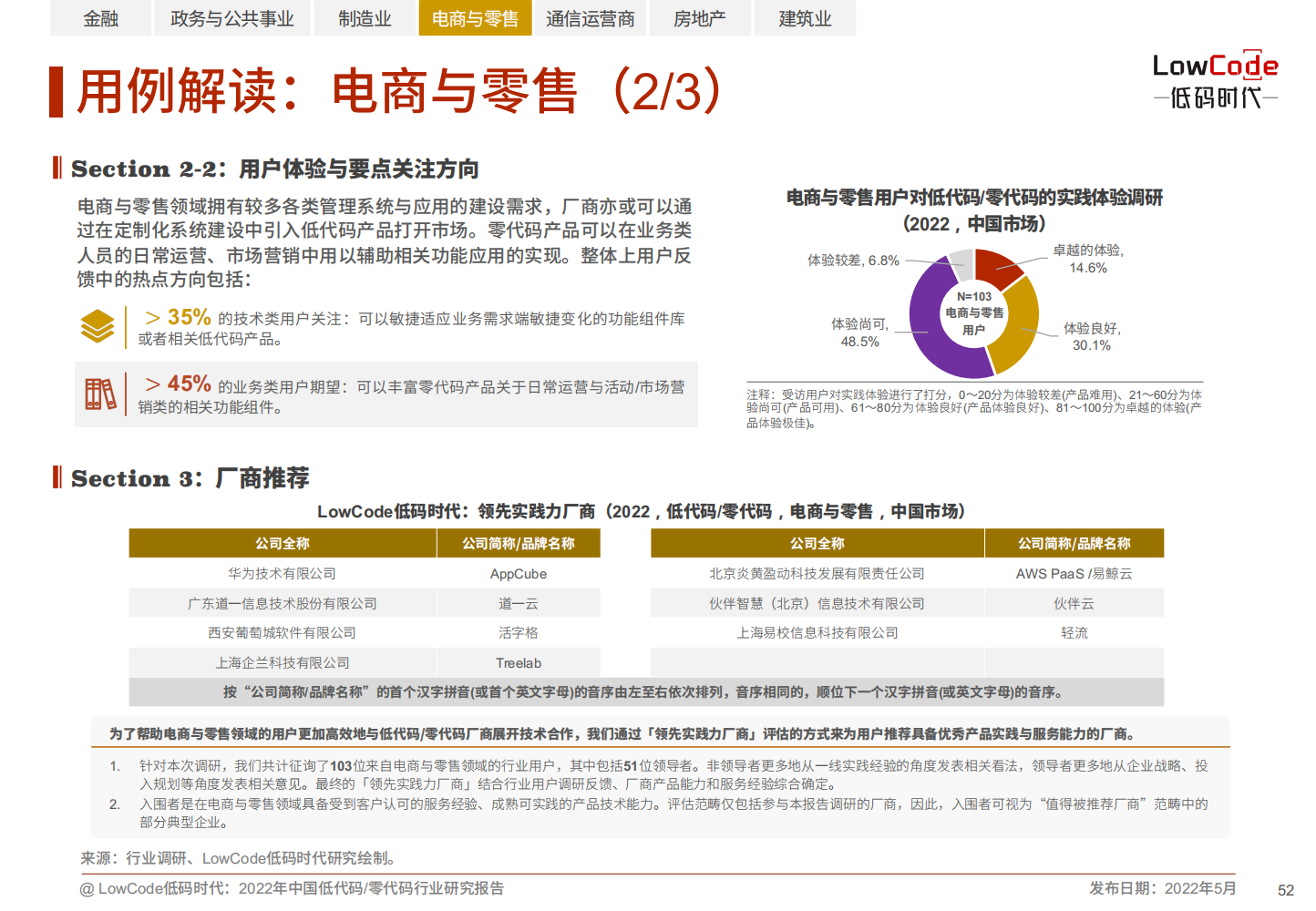Click label 体验尚可, 48.5%
This screenshot has height=911, width=1316.
859,333
